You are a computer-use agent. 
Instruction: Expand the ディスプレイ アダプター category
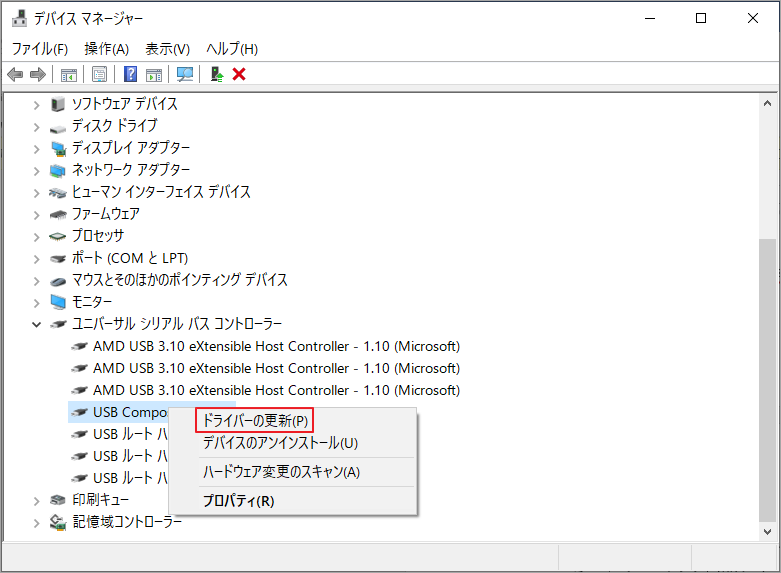(x=37, y=148)
